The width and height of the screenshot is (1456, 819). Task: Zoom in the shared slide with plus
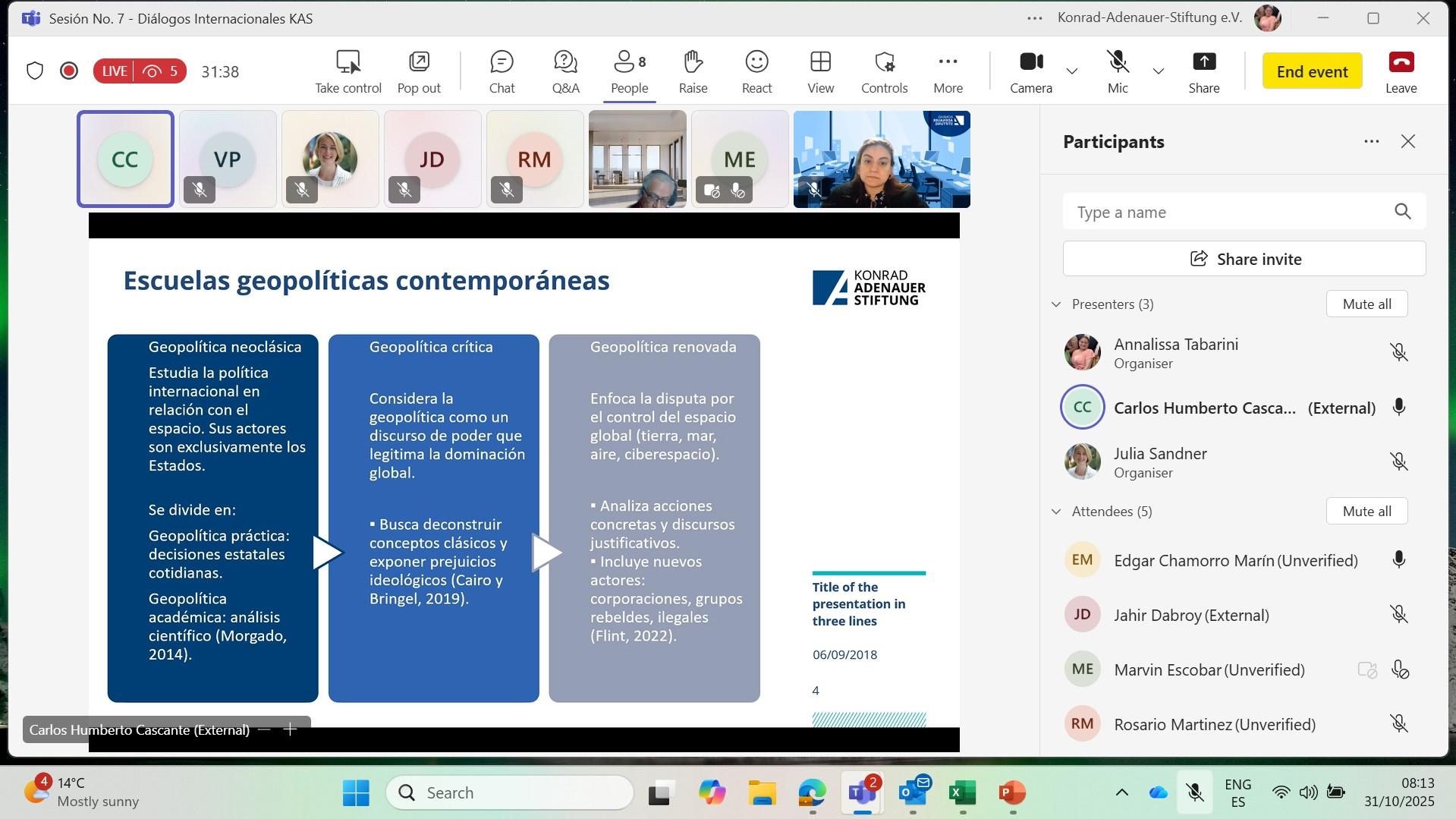click(290, 729)
